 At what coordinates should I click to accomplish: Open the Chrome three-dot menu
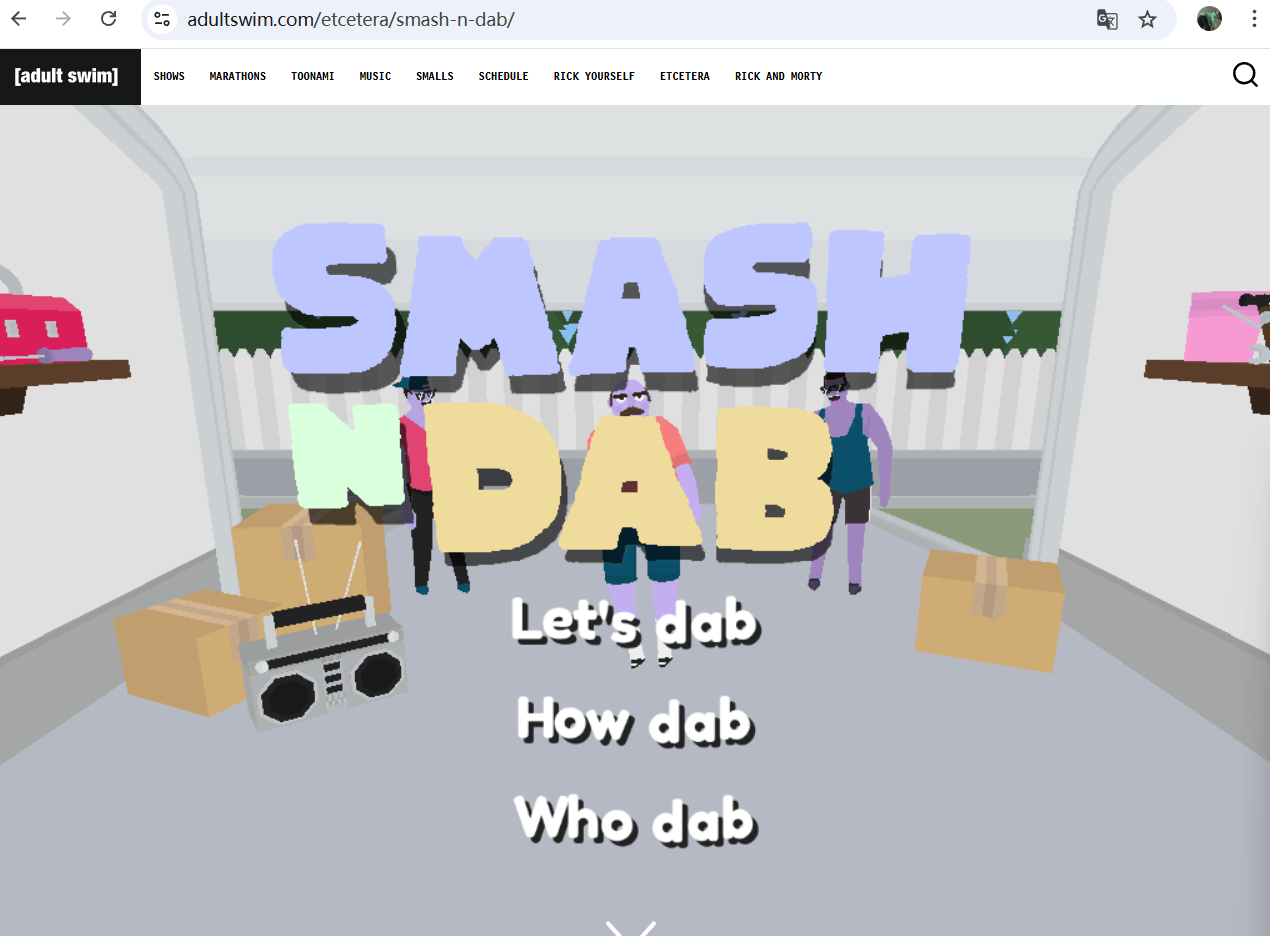point(1254,19)
